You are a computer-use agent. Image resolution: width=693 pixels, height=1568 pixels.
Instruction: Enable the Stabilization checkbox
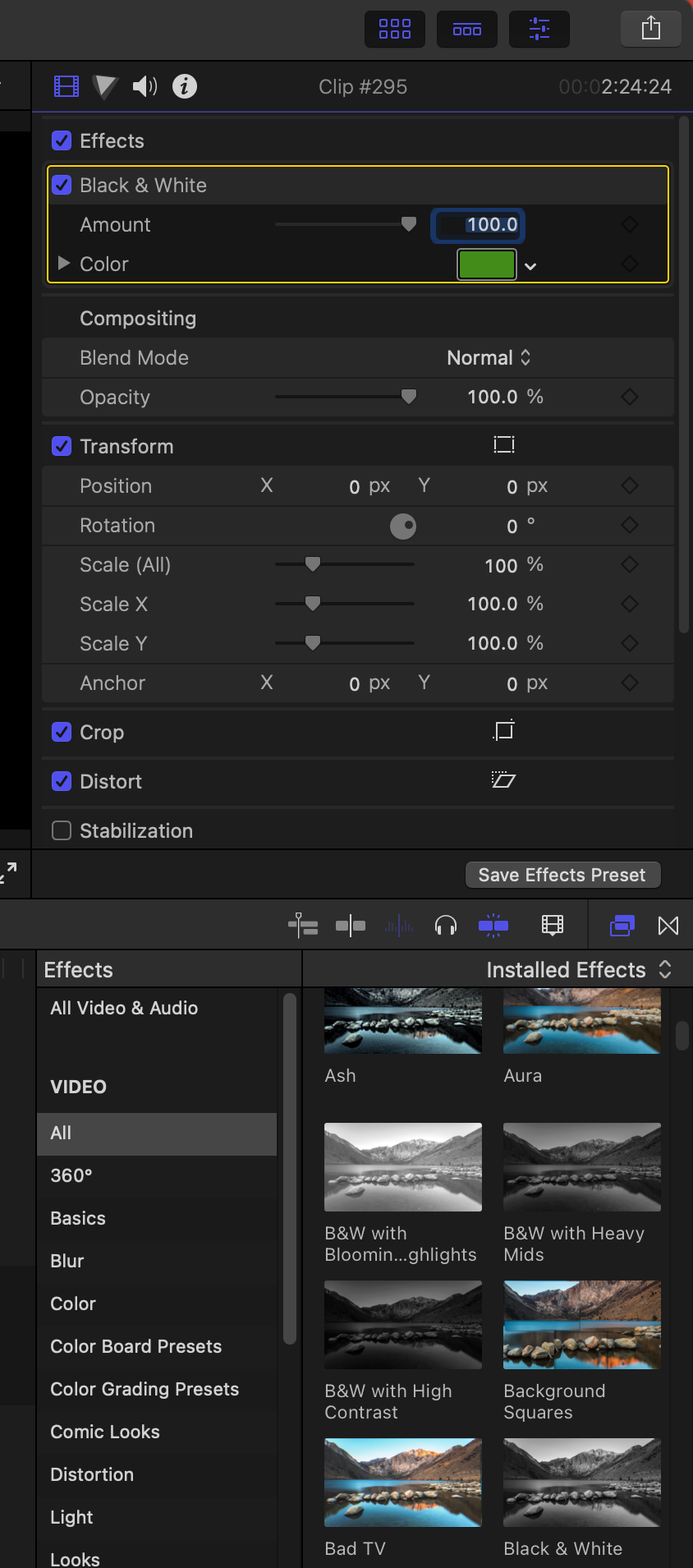[62, 830]
